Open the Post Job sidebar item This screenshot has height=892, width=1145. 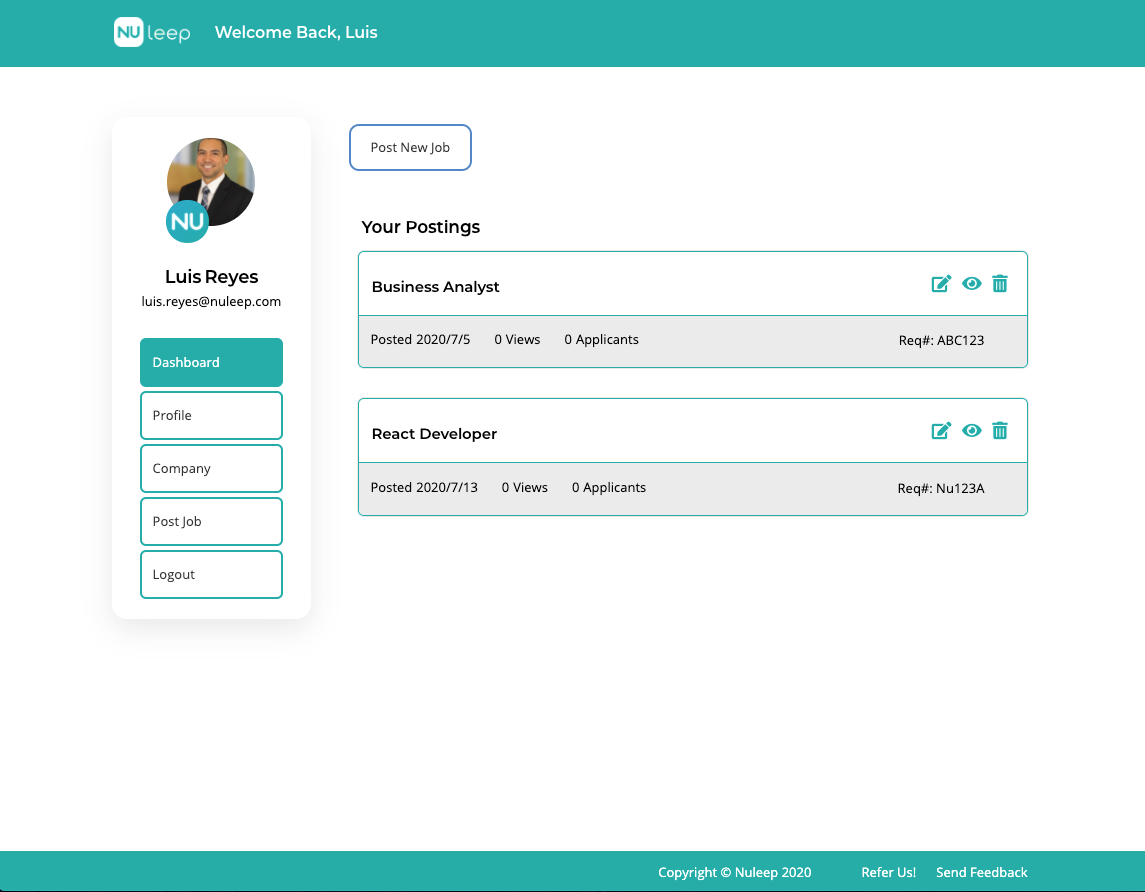[211, 521]
